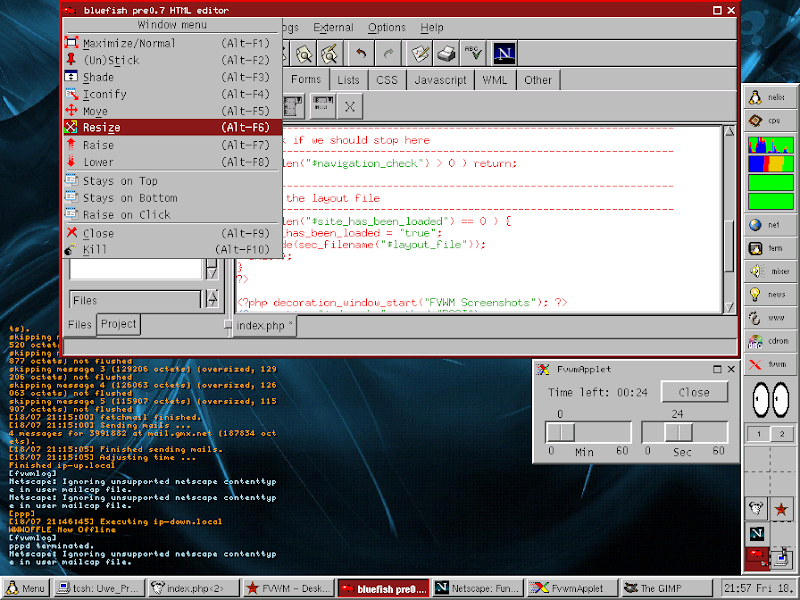Toggle Raise on Click in Window menu
800x600 pixels.
click(x=172, y=214)
